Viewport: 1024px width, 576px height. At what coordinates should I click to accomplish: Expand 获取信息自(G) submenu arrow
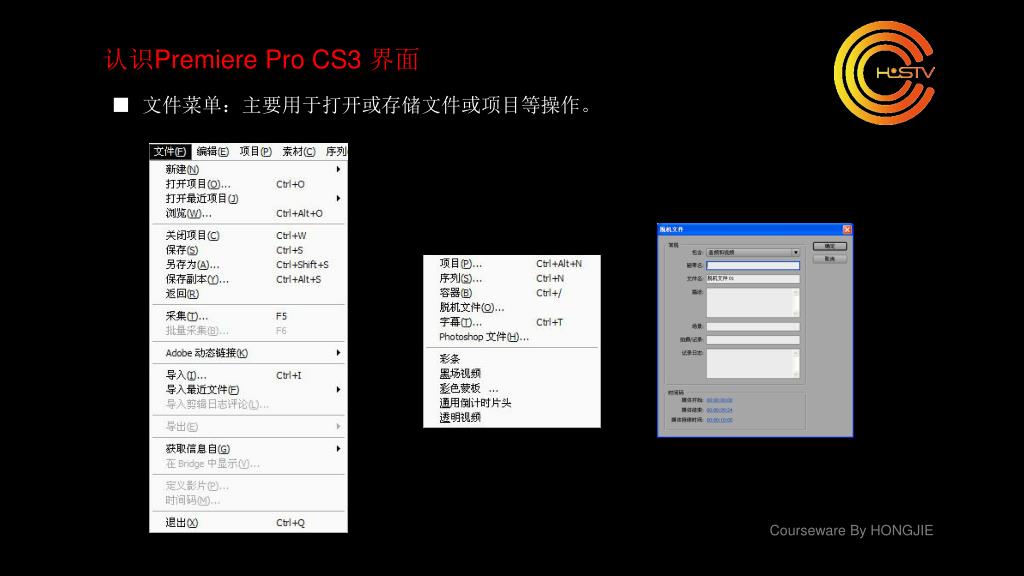tap(338, 449)
